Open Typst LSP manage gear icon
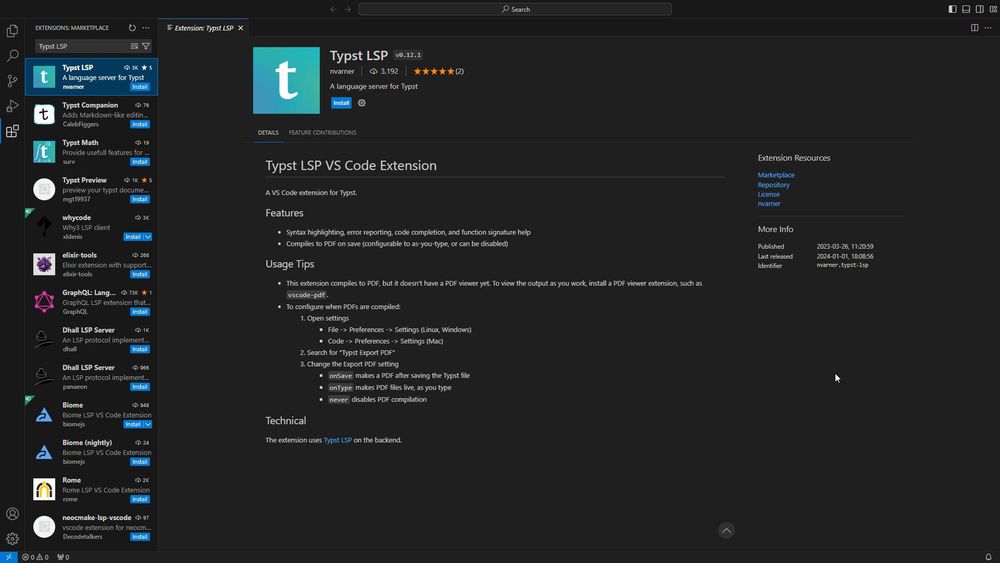Image resolution: width=1000 pixels, height=563 pixels. point(362,103)
